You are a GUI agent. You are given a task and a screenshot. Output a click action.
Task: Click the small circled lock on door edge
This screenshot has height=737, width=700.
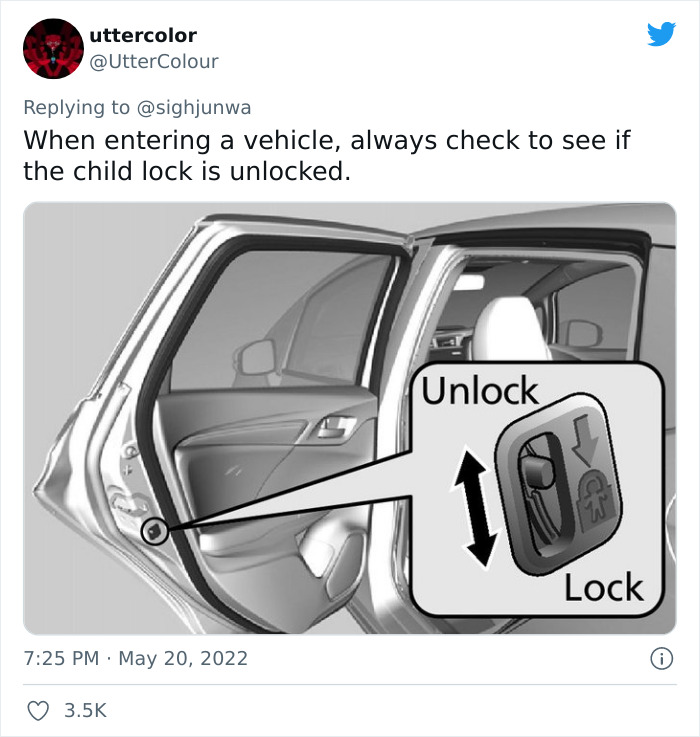click(x=155, y=532)
